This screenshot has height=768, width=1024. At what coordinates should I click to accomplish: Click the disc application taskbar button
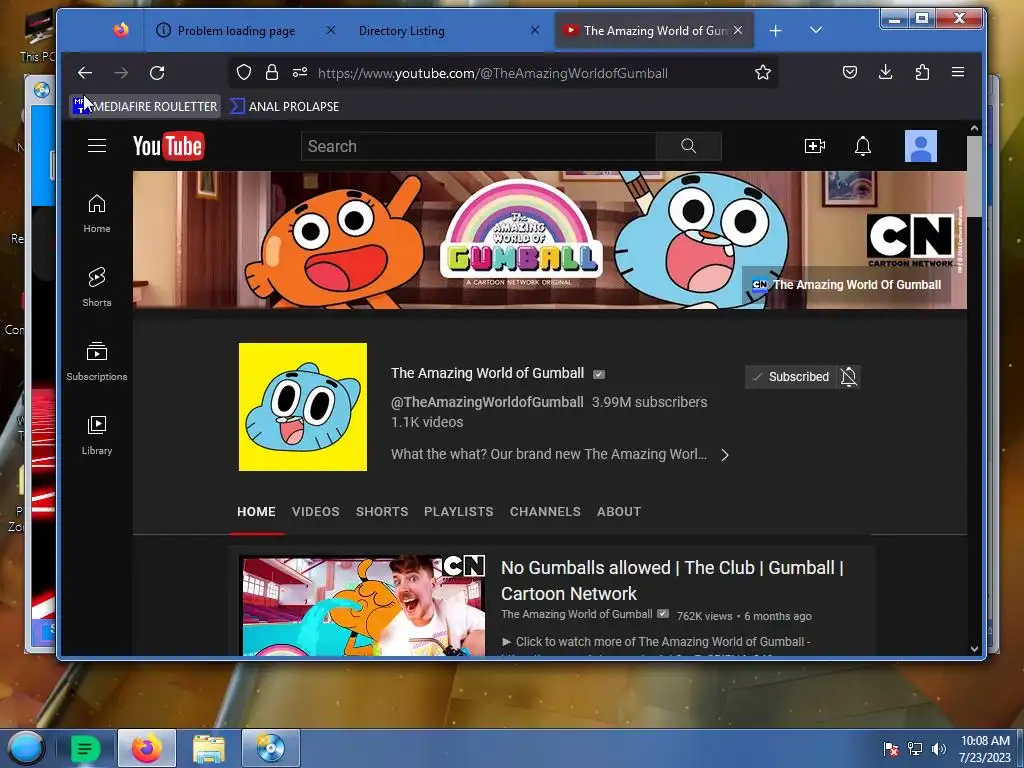[270, 748]
